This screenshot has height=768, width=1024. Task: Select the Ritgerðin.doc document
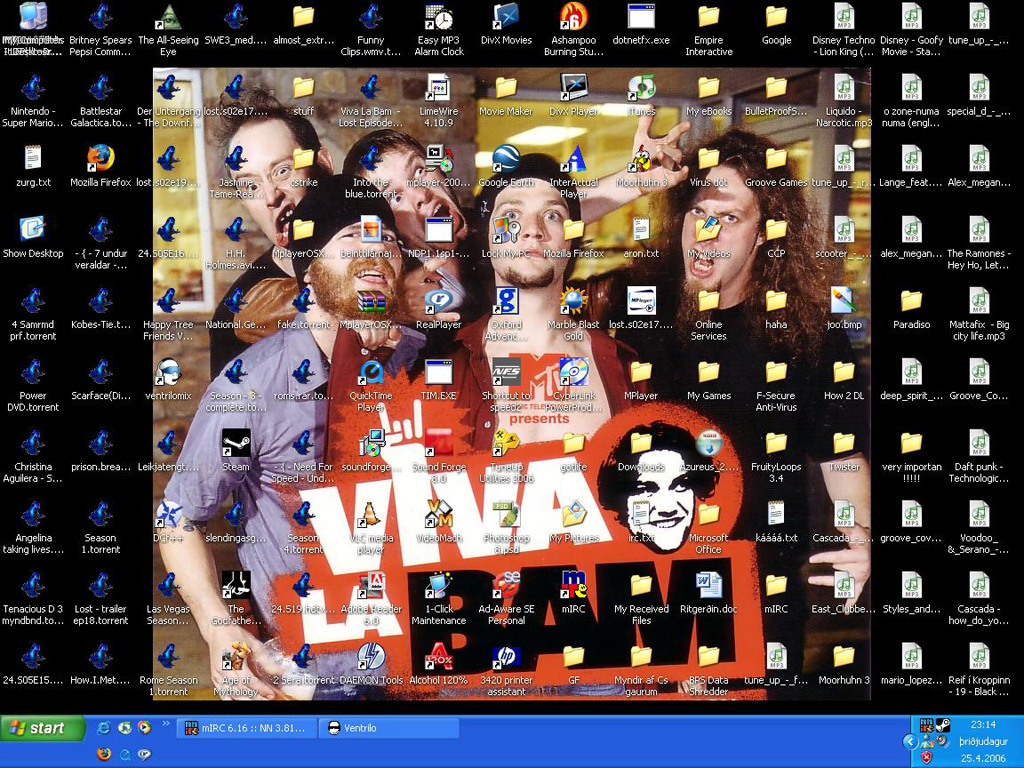pos(709,594)
